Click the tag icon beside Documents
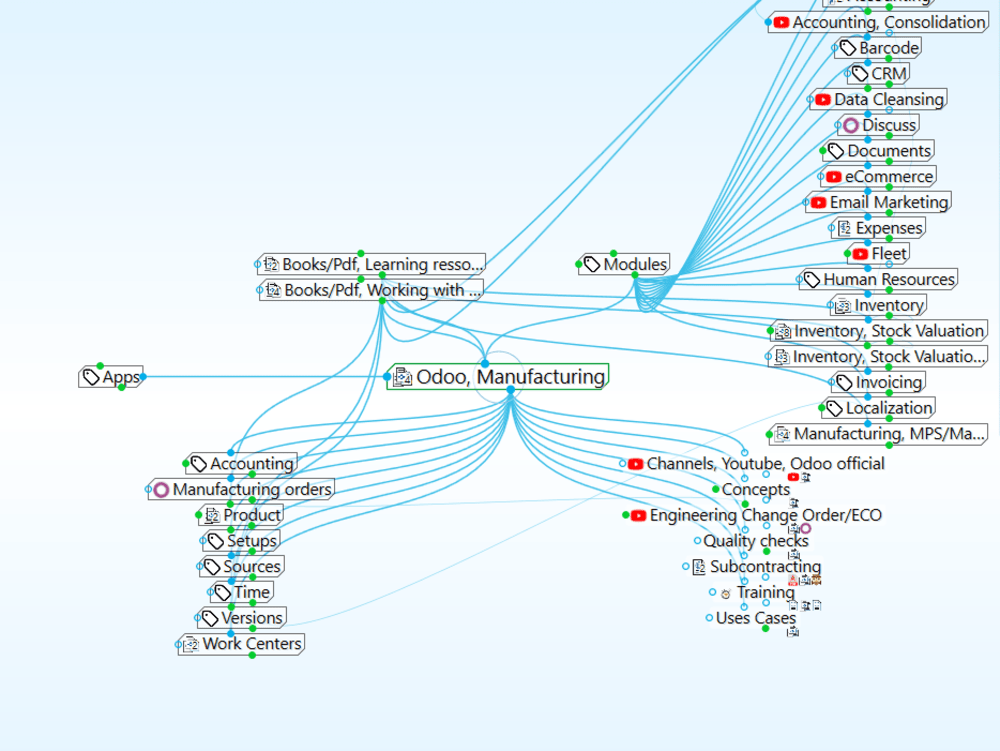 pyautogui.click(x=836, y=151)
